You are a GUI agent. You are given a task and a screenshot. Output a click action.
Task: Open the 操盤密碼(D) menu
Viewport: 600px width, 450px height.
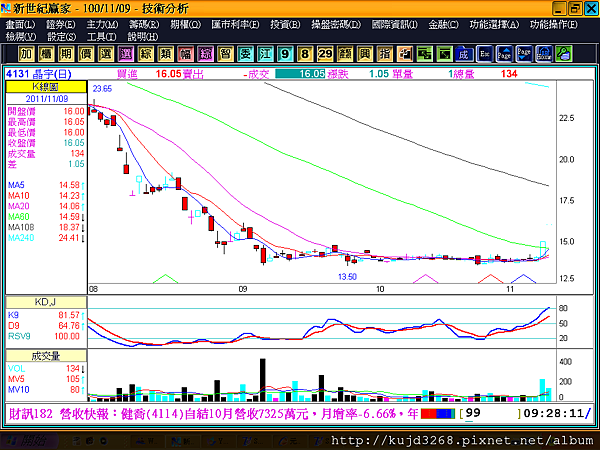click(x=336, y=24)
